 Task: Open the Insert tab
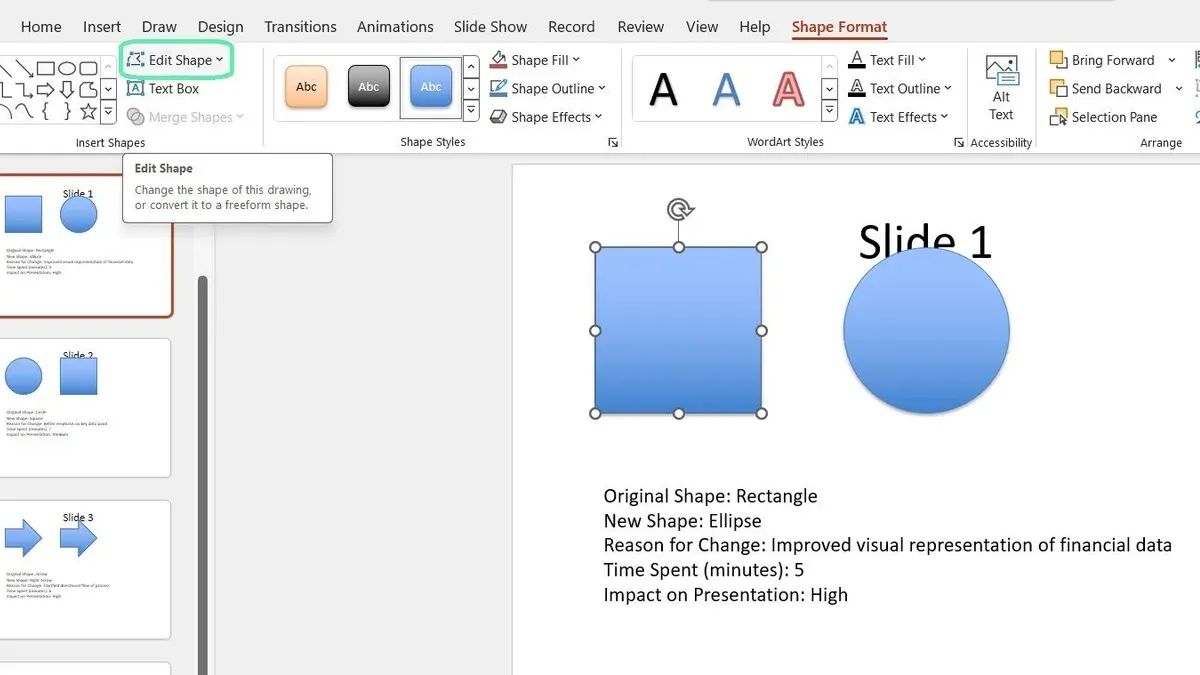click(x=102, y=27)
